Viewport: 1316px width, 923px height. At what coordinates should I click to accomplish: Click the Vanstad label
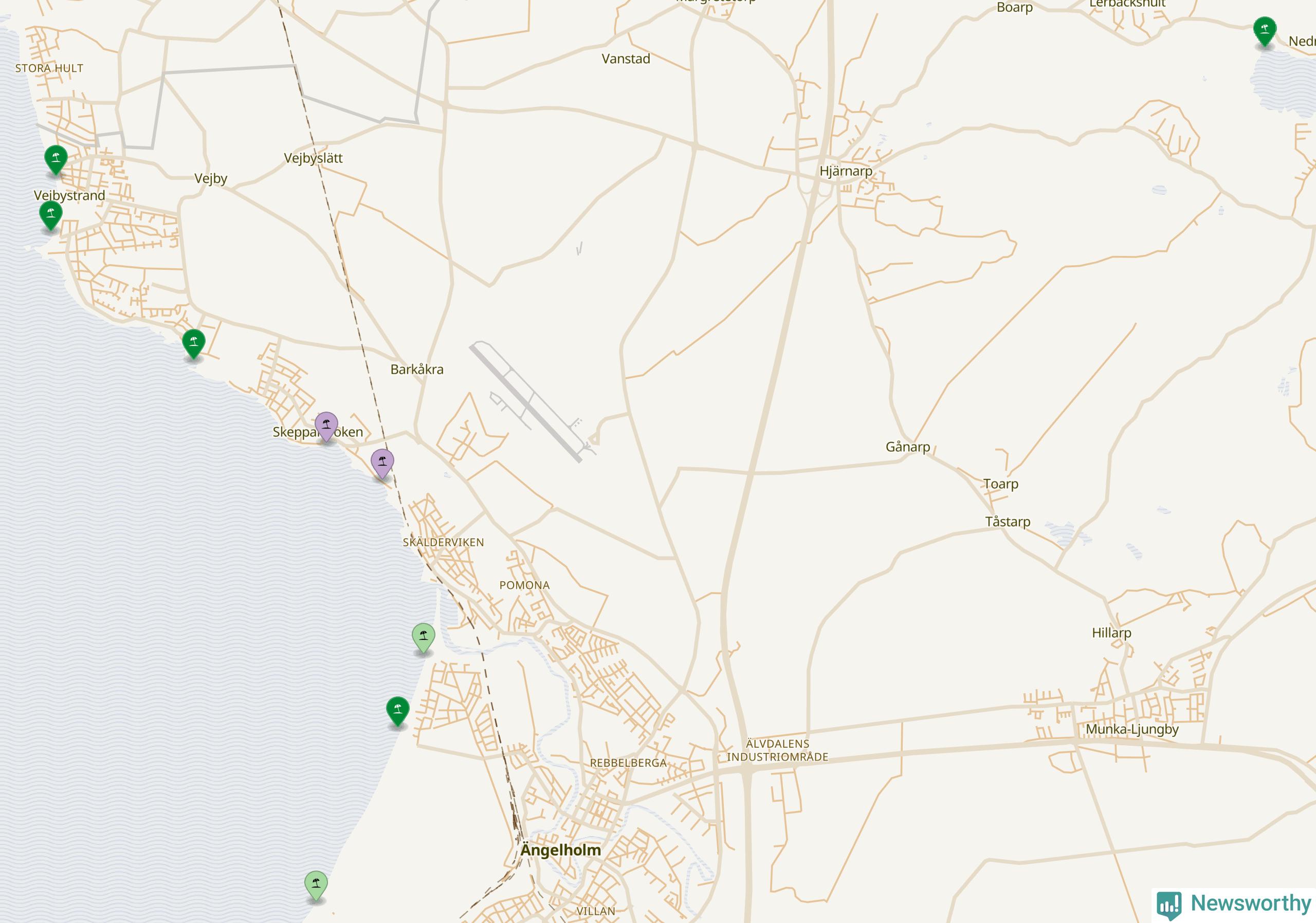click(626, 59)
